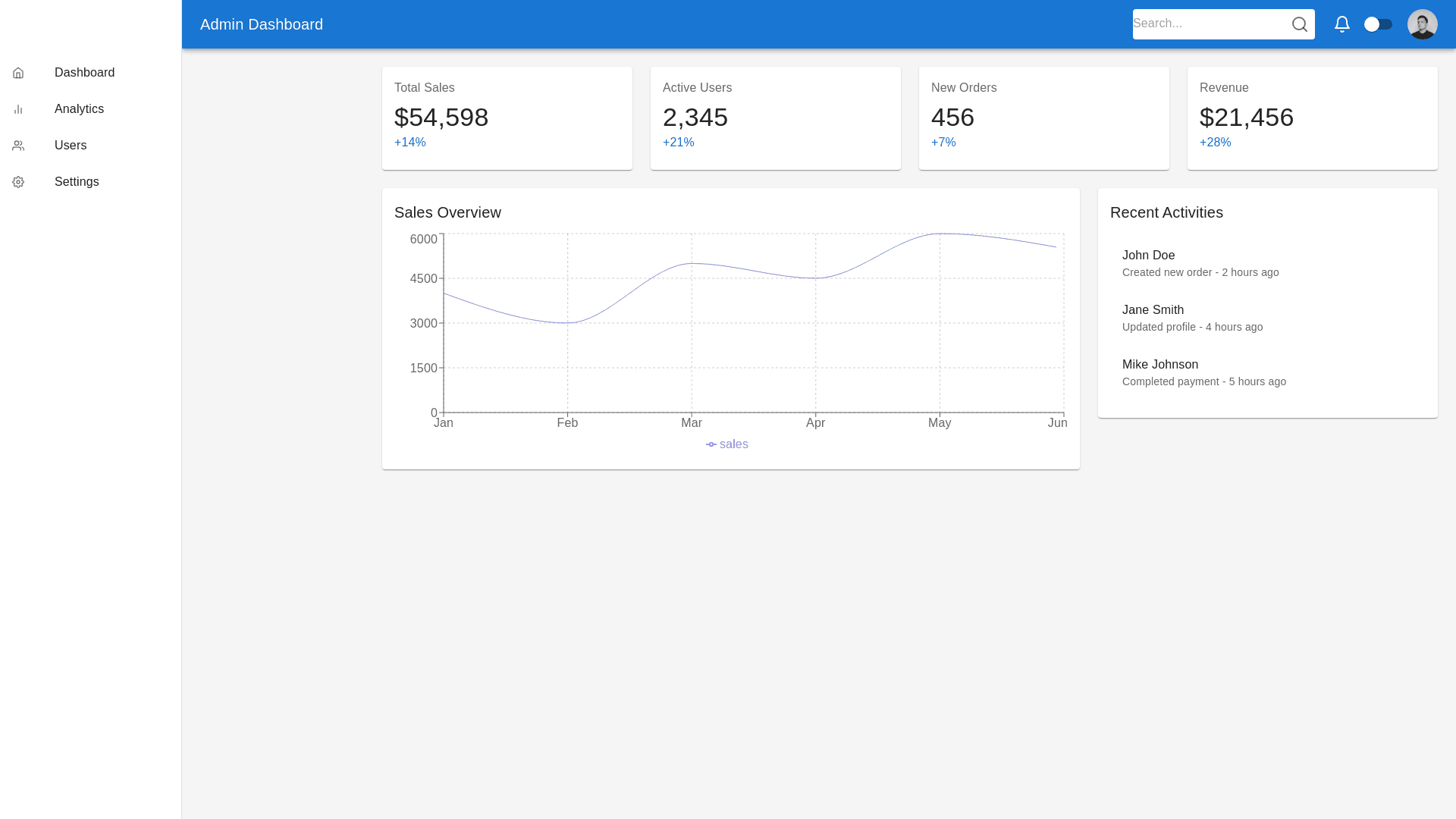Click the May point on sales chart
1456x819 pixels.
click(940, 234)
